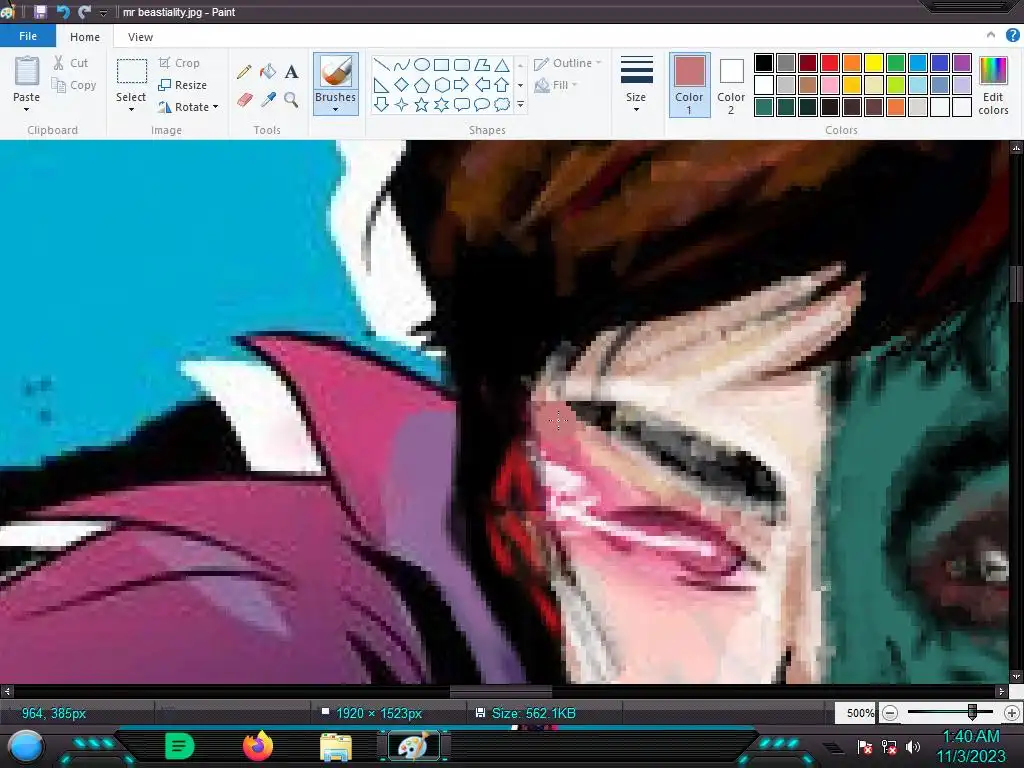Open the Select options dropdown arrow
The image size is (1024, 768).
131,110
